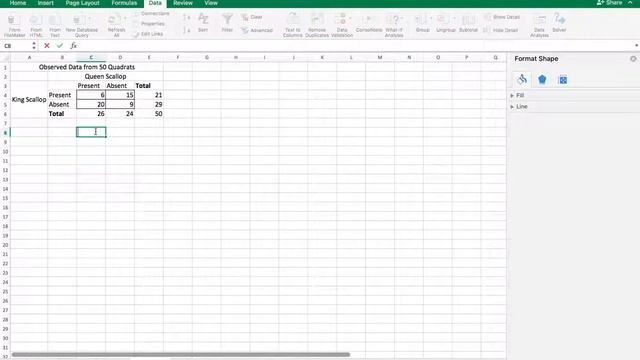Select the row total cell showing 21
Screen dimensions: 640x360
(x=149, y=95)
